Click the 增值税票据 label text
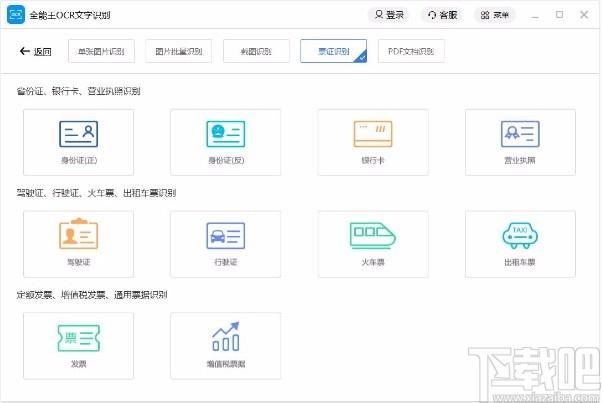 226,364
